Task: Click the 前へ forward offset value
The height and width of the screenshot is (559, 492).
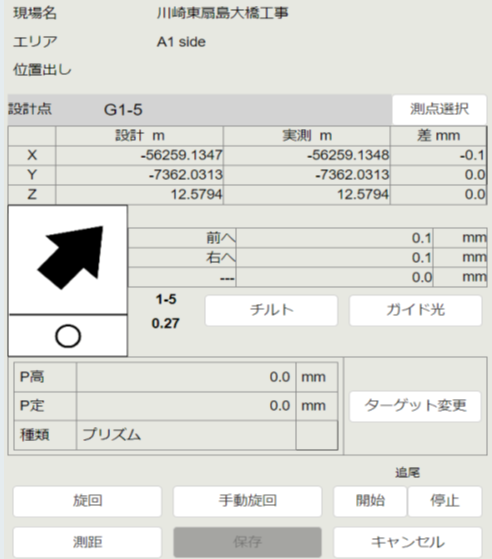Action: point(334,238)
